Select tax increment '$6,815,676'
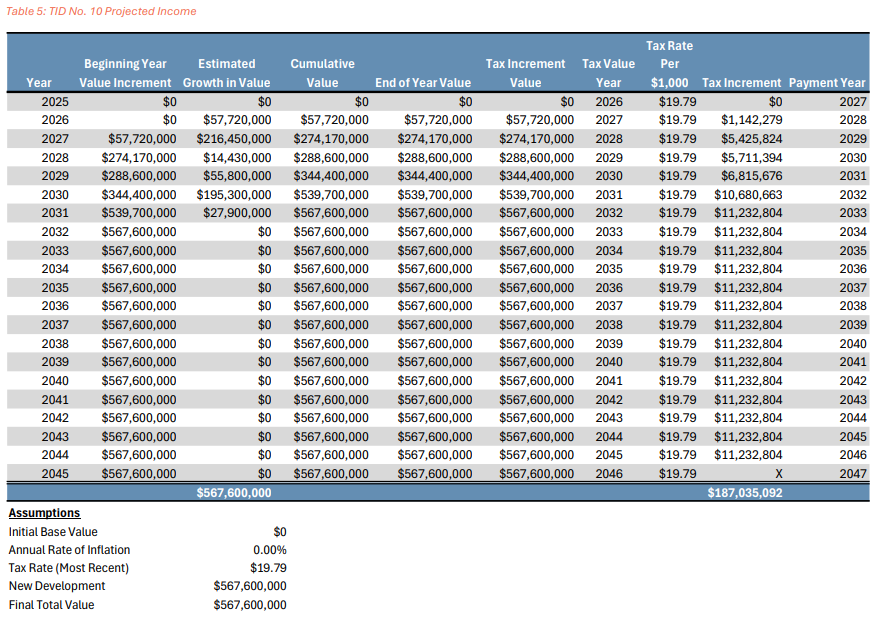Viewport: 883px width, 617px height. [751, 176]
